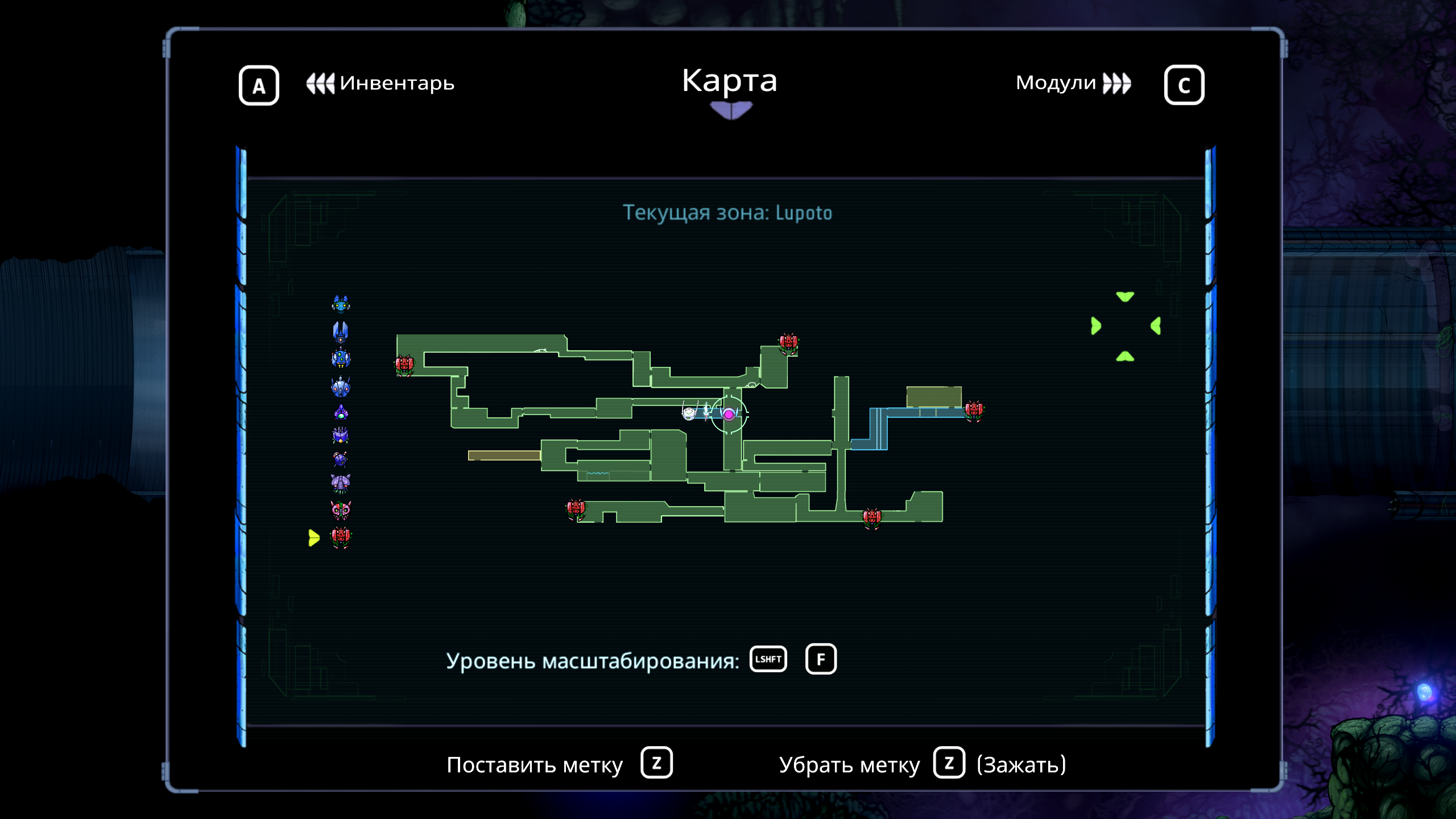This screenshot has width=1456, height=819.
Task: Select the red marker icon in the marker list
Action: click(341, 537)
